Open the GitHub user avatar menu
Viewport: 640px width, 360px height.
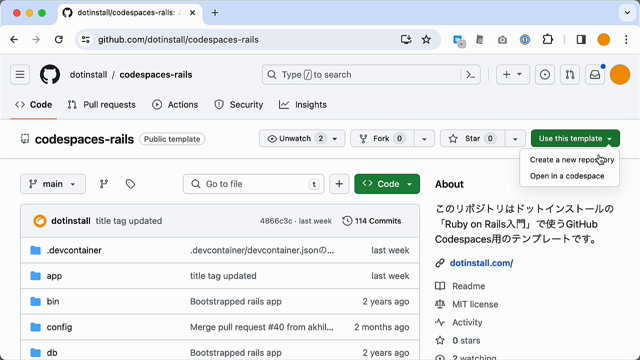pyautogui.click(x=620, y=75)
